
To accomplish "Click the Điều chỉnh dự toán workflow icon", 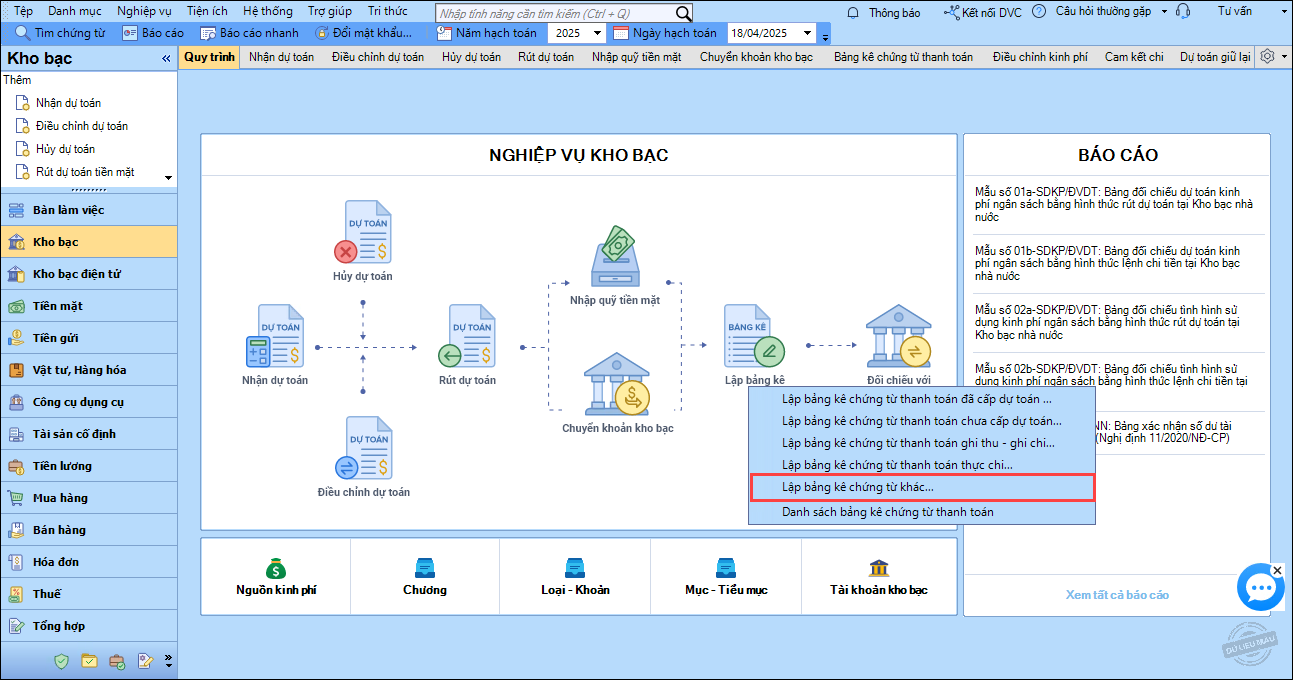I will [x=362, y=449].
